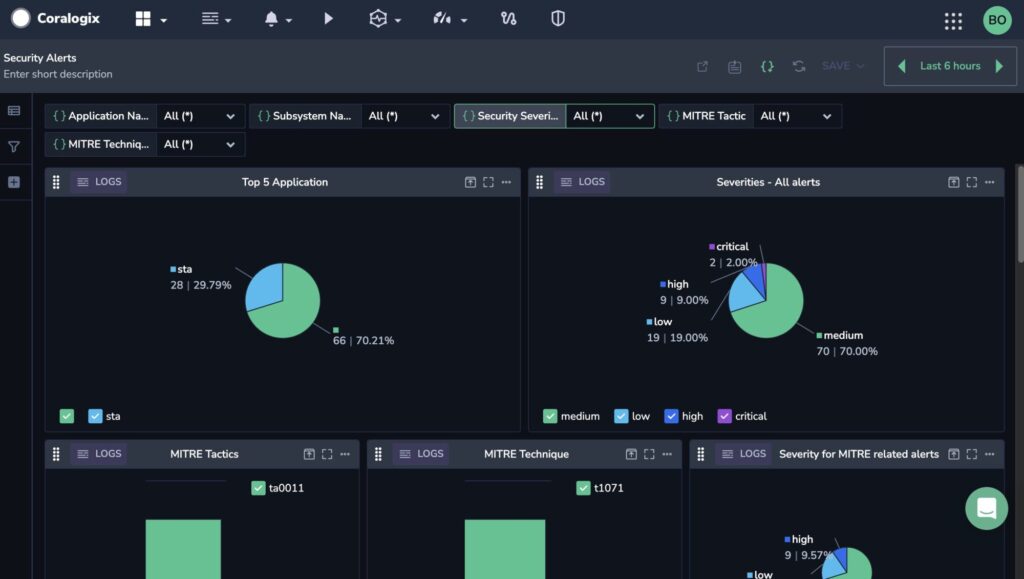The height and width of the screenshot is (579, 1024).
Task: Open the logs list menu
Action: coord(216,19)
